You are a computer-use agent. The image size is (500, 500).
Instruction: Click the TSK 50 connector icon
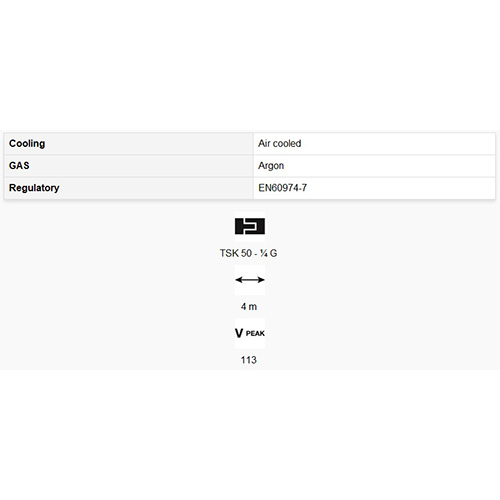tap(250, 226)
